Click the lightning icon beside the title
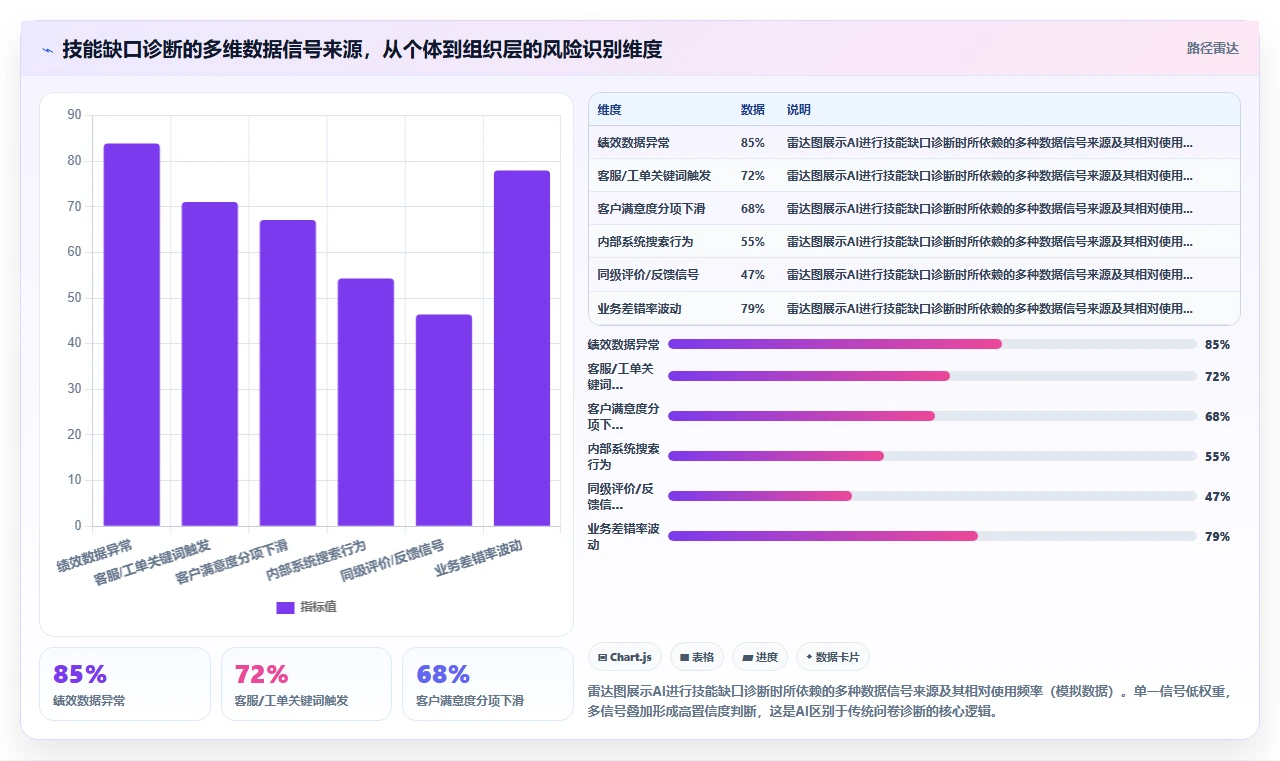The height and width of the screenshot is (761, 1280). click(x=48, y=50)
